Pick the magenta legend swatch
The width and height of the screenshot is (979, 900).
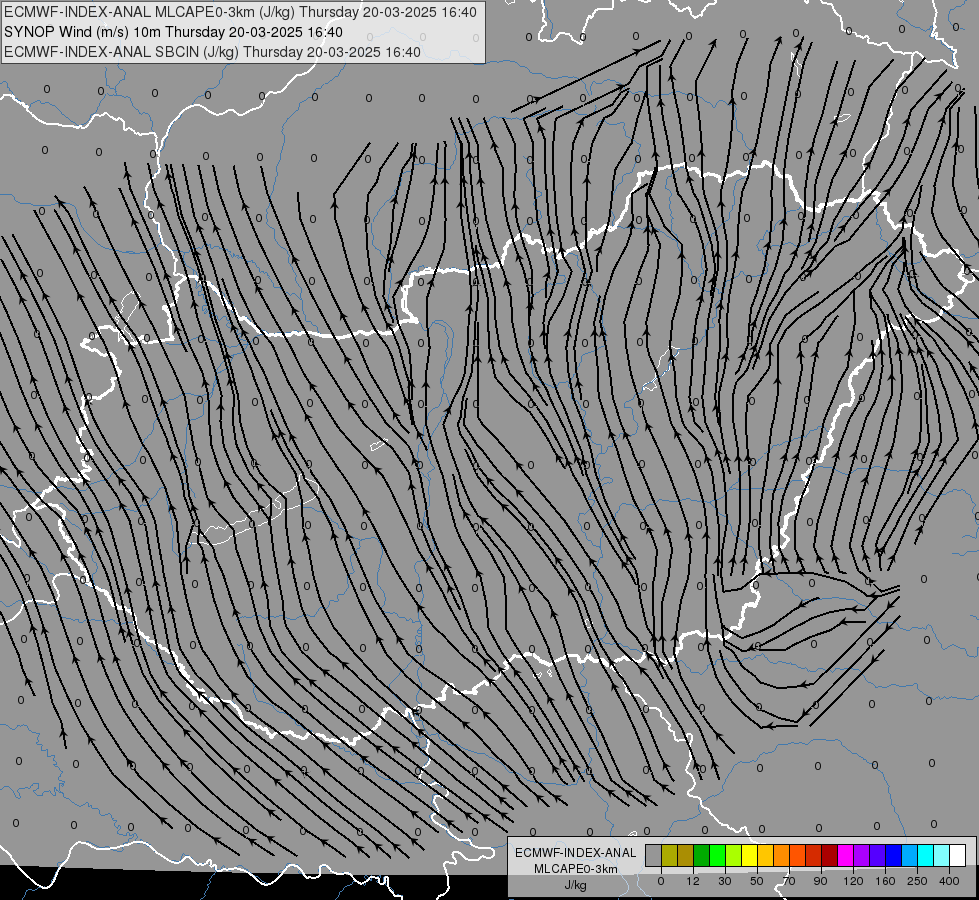click(845, 855)
